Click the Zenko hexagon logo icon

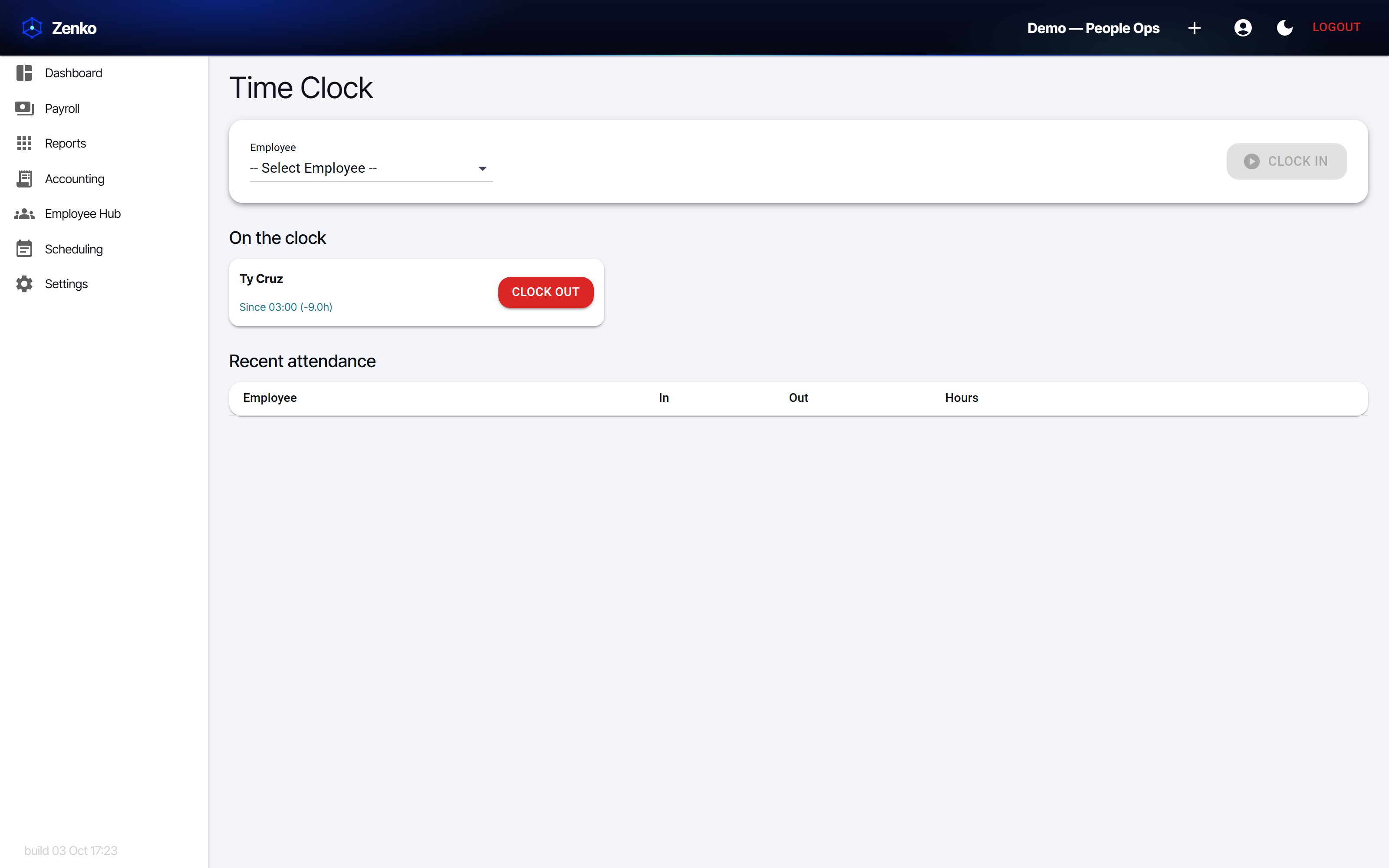pos(32,27)
